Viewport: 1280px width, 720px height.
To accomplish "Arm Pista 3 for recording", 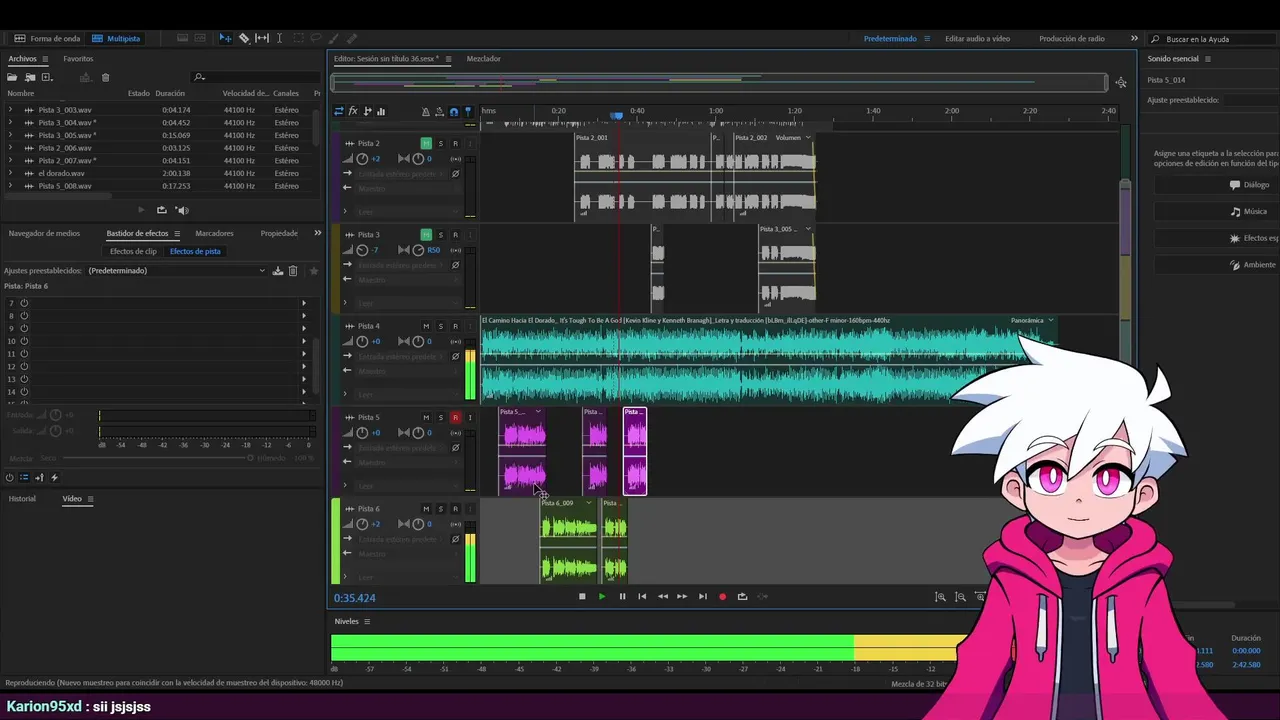I will pos(455,234).
